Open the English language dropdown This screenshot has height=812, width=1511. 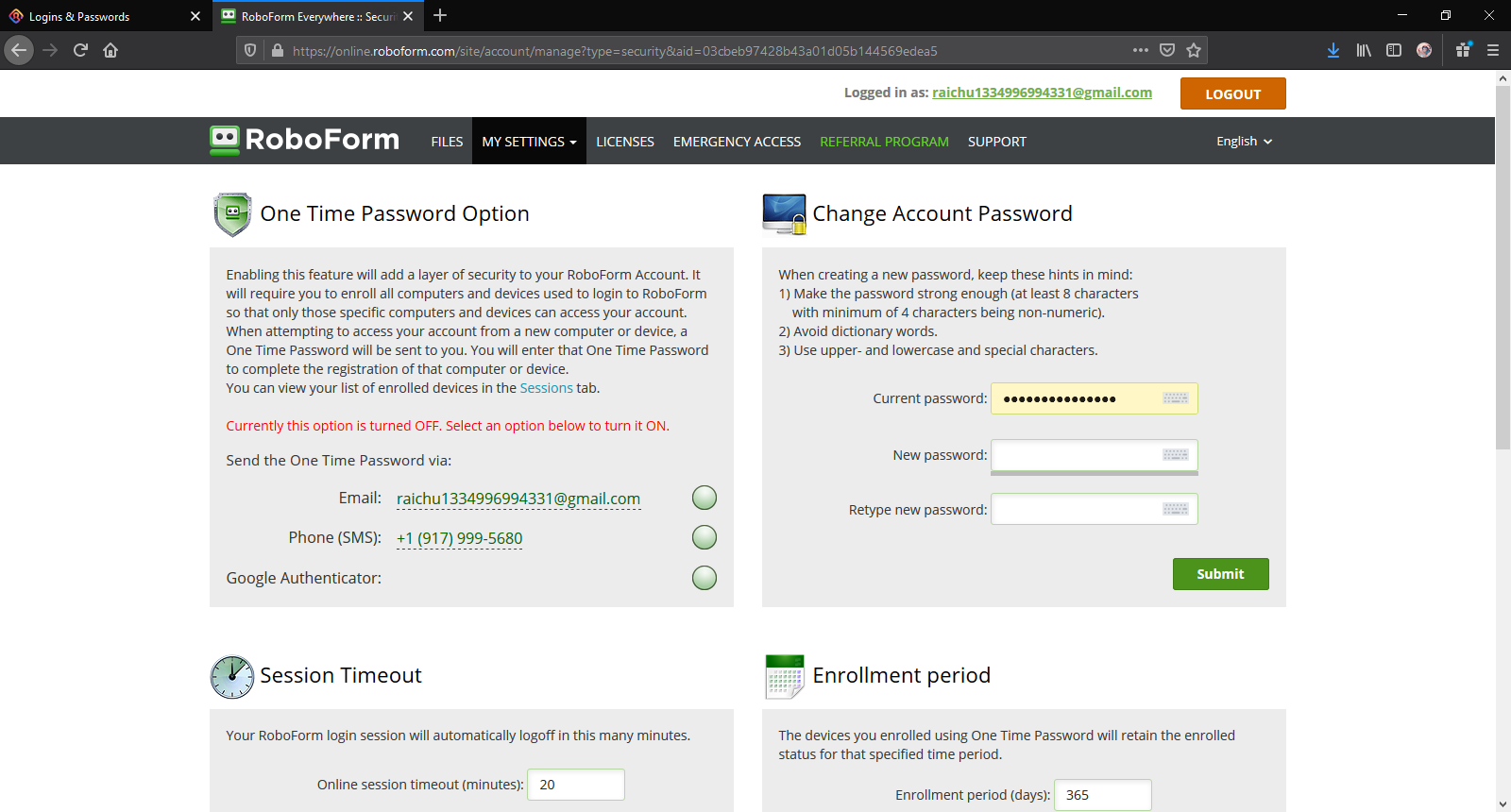(x=1244, y=142)
